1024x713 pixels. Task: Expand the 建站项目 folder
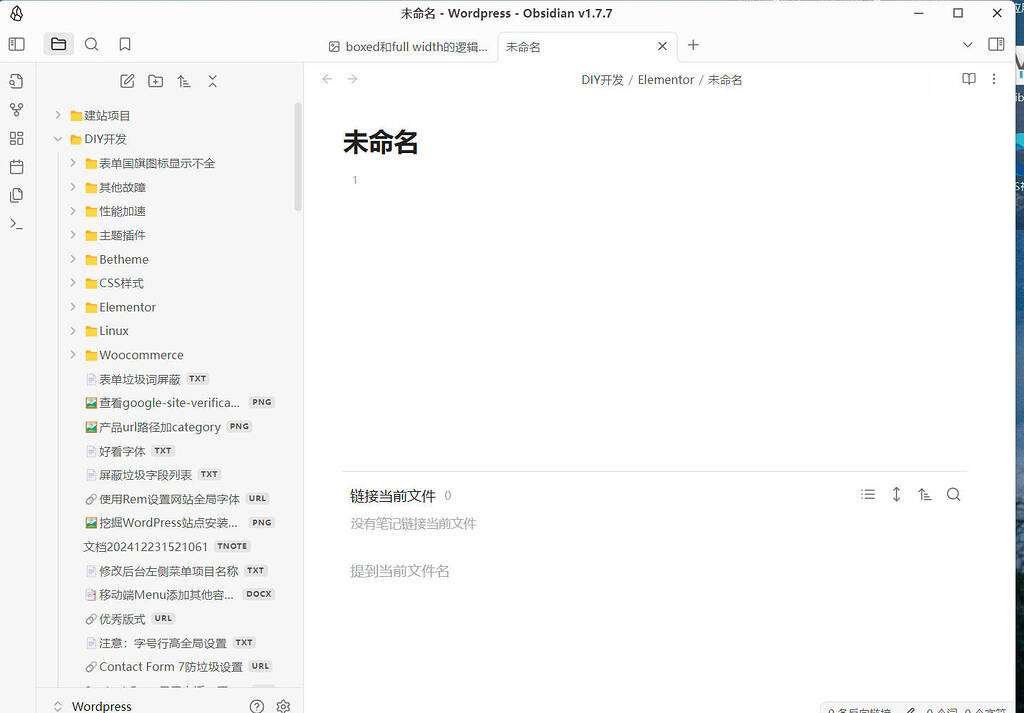point(58,115)
